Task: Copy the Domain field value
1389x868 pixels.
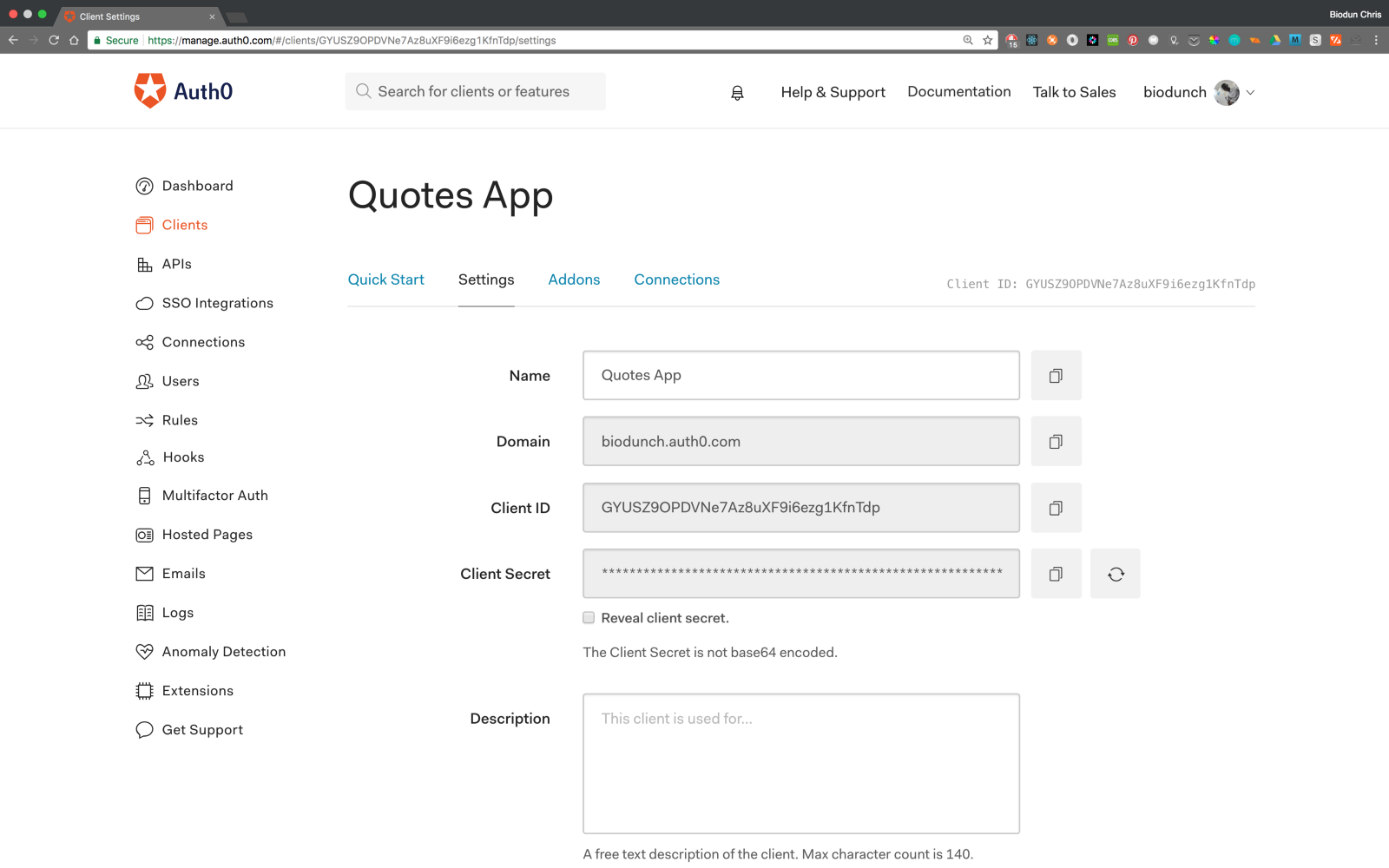Action: point(1056,442)
